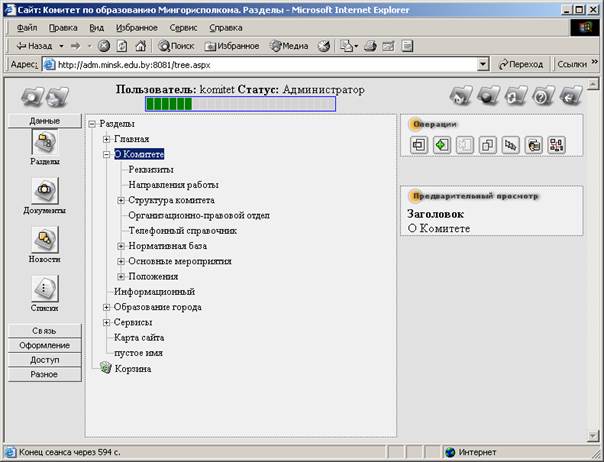Open the Разделы icon in the sidebar

click(45, 142)
